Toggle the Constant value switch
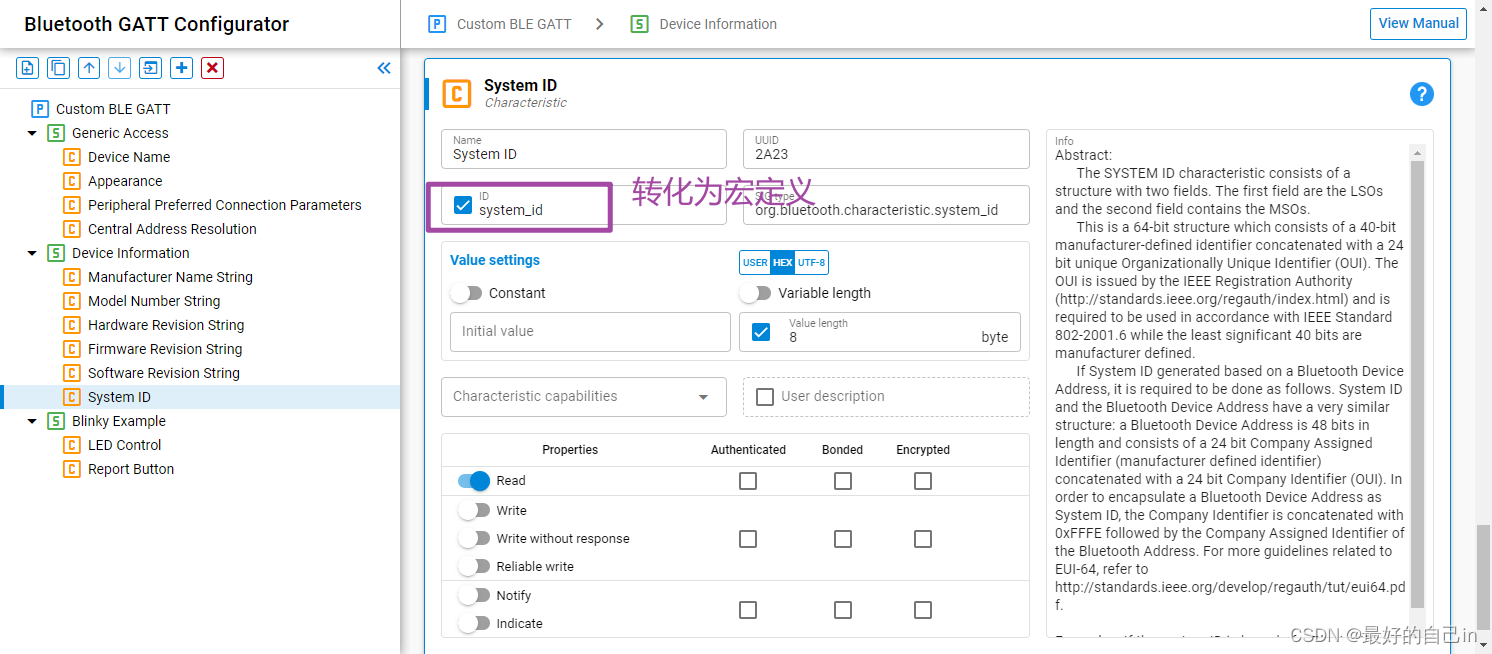 [x=466, y=293]
